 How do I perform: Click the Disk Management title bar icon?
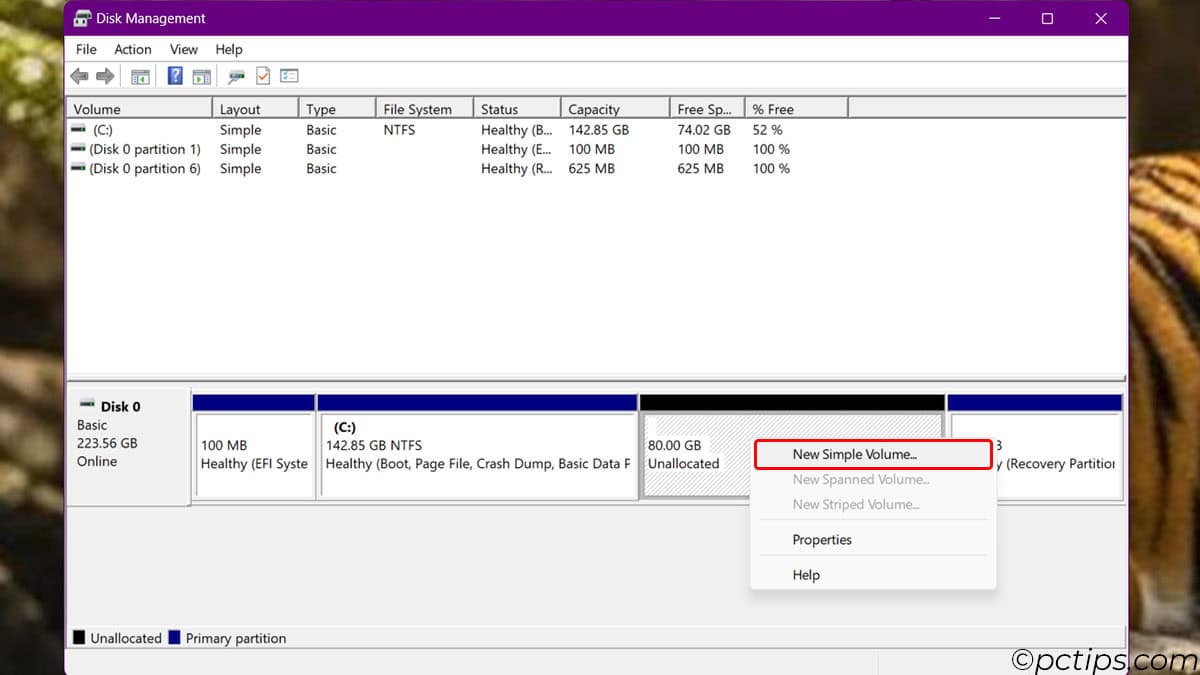point(83,18)
